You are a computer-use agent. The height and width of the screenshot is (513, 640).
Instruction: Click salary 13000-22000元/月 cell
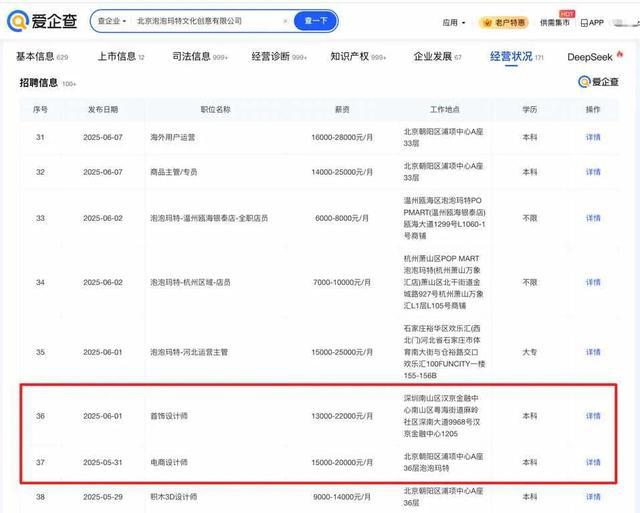click(x=342, y=416)
